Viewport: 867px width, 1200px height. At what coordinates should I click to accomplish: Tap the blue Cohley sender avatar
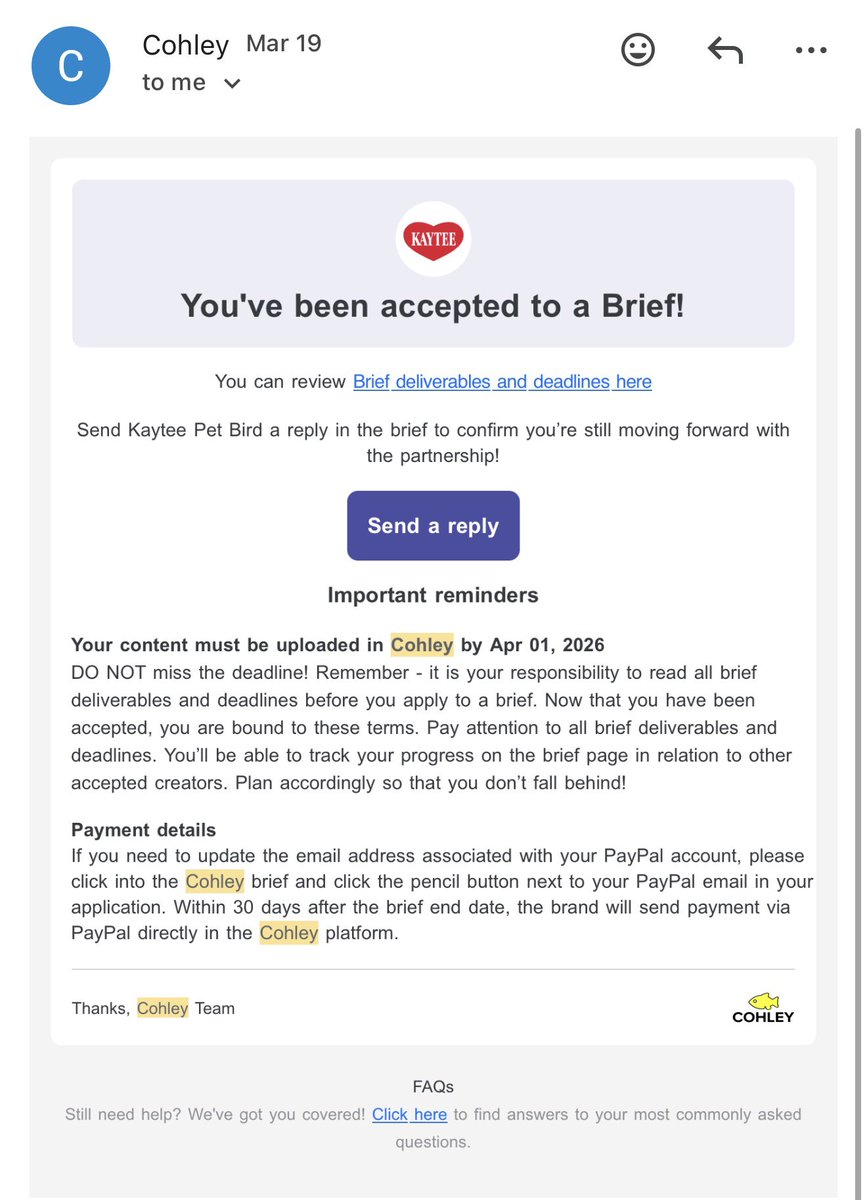point(70,66)
